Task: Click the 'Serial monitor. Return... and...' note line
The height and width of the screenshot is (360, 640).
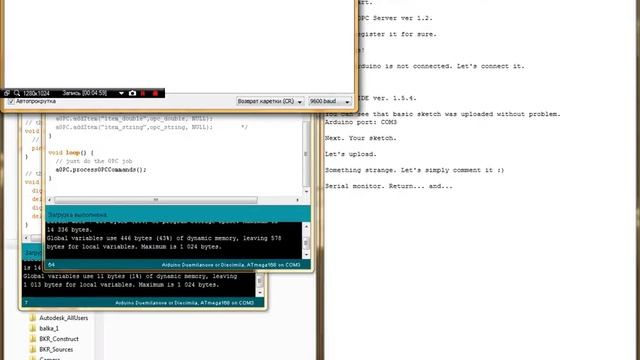Action: [389, 186]
